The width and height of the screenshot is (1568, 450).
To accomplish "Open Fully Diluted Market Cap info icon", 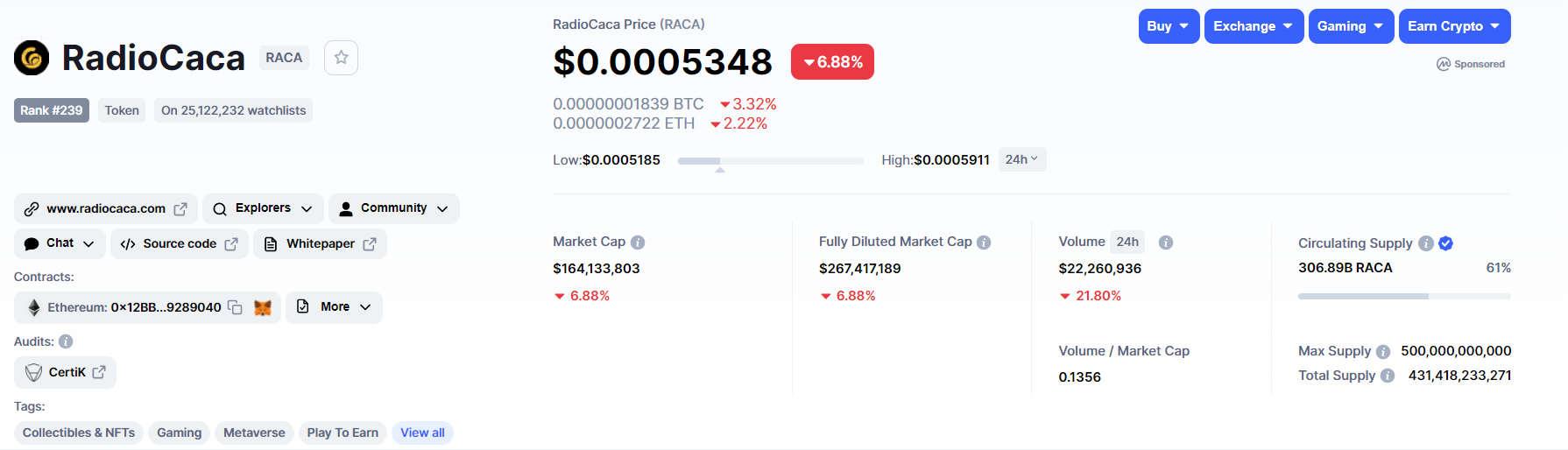I will (984, 243).
